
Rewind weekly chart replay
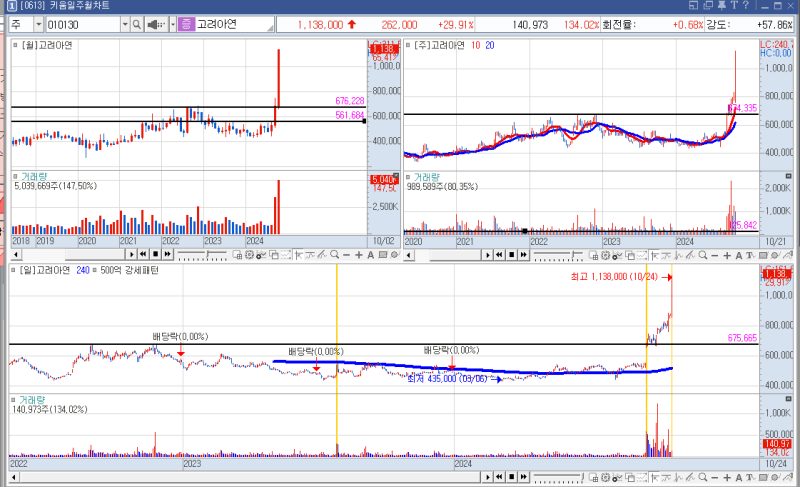[499, 255]
